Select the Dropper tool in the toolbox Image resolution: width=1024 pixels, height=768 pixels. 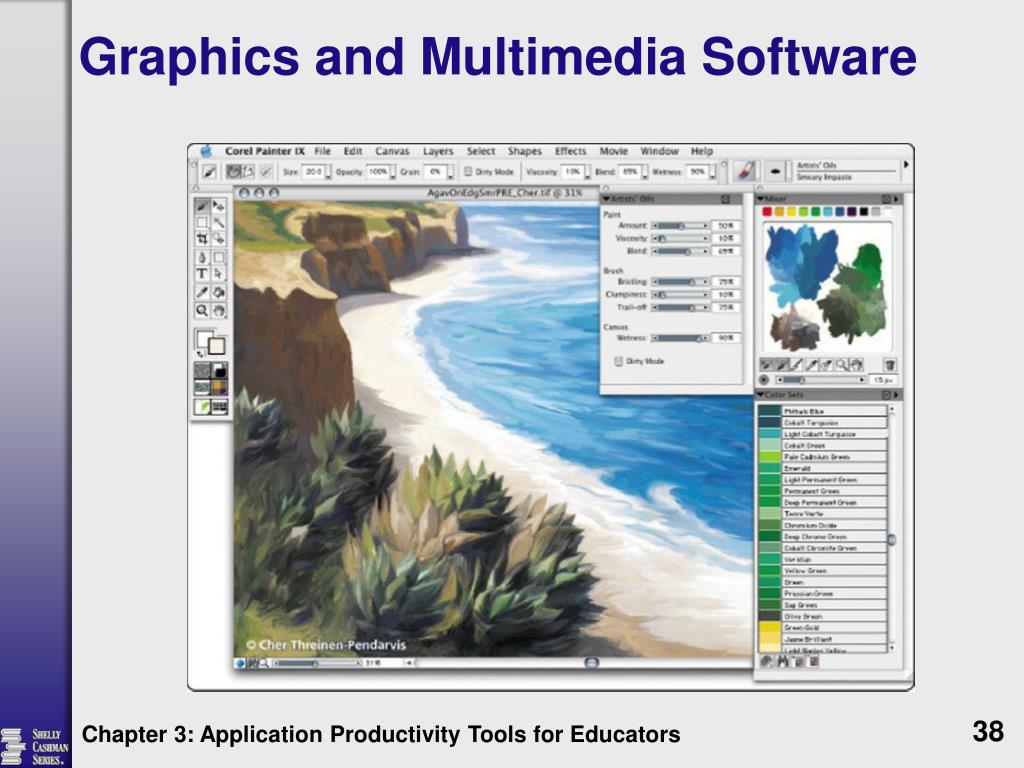click(x=202, y=293)
